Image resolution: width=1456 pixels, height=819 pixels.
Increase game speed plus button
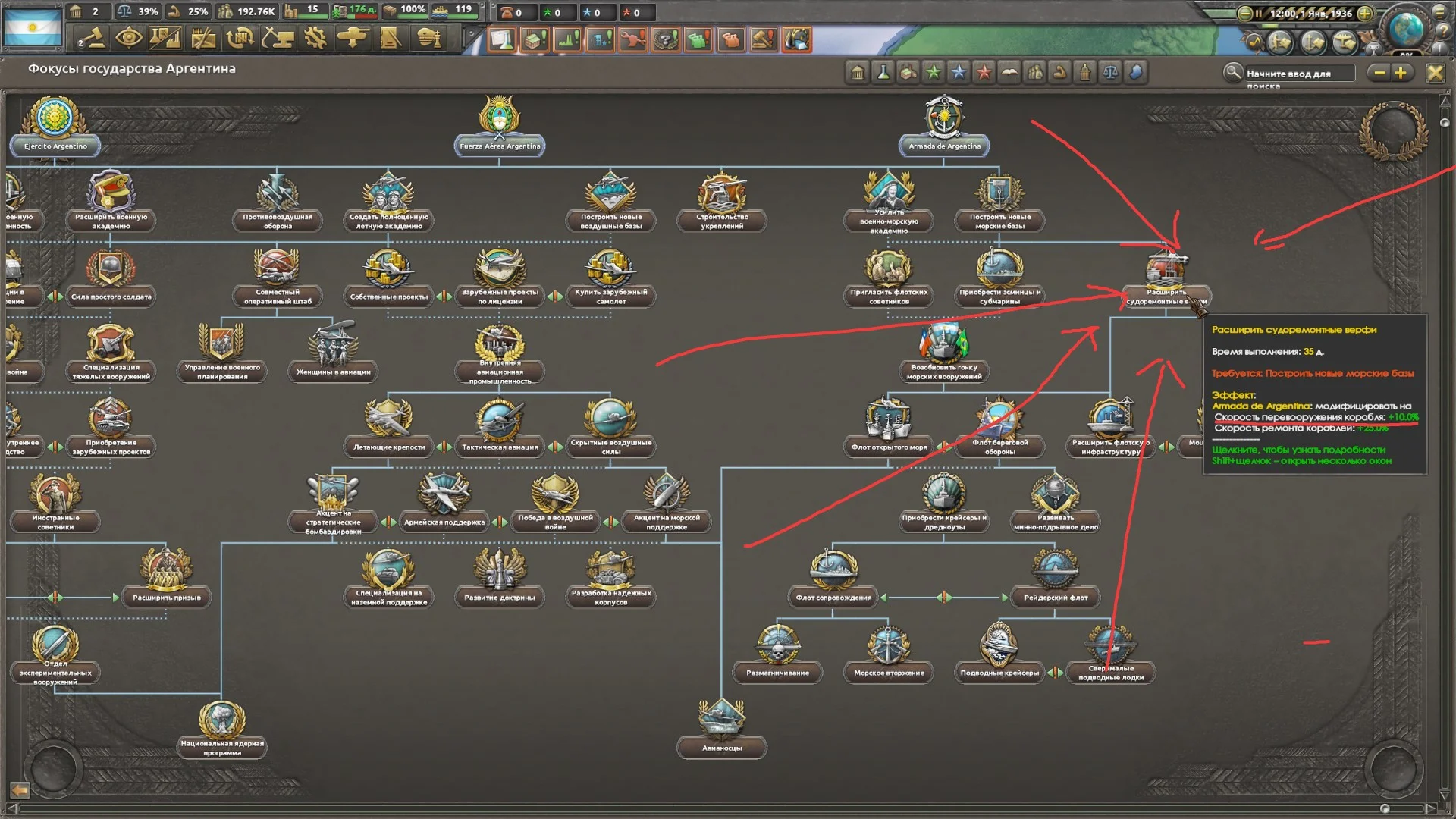[1364, 13]
